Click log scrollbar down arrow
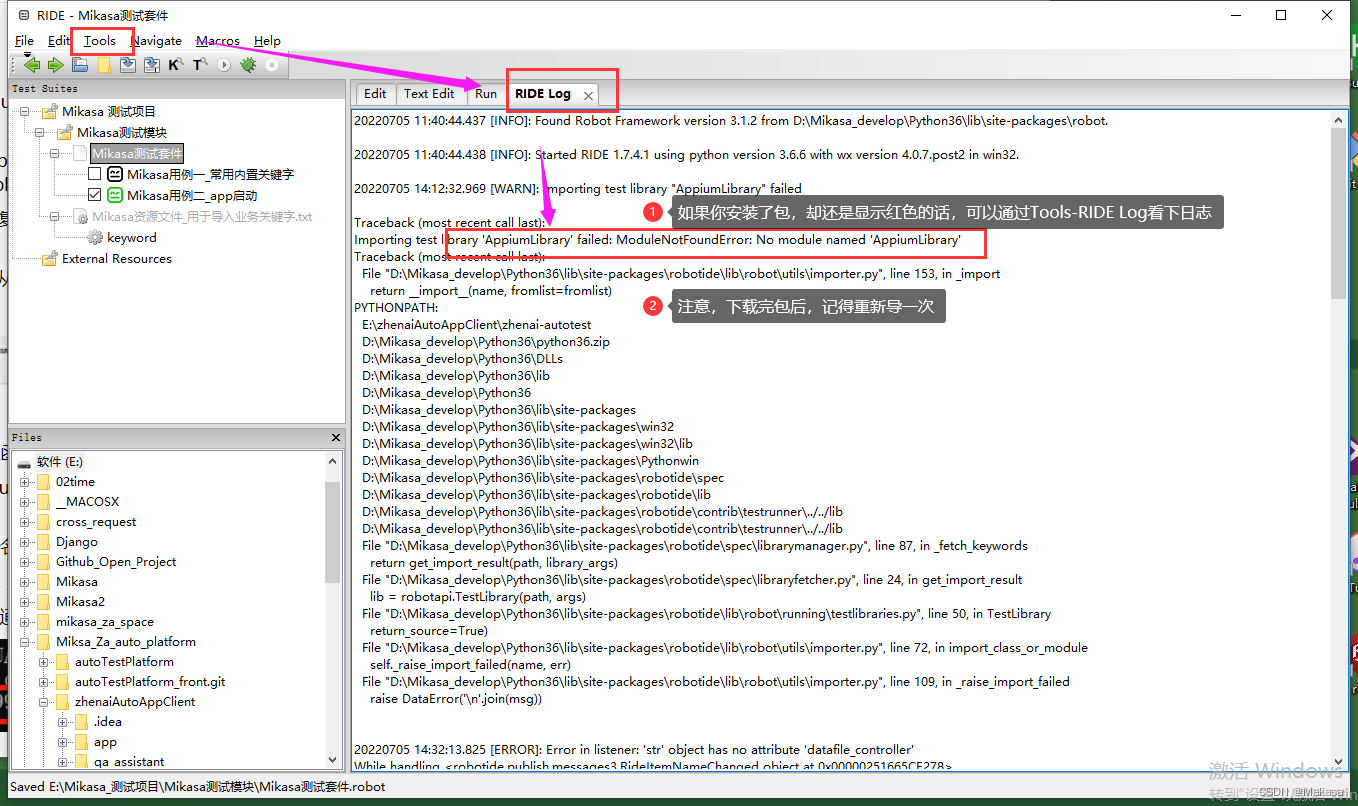The width and height of the screenshot is (1358, 806). coord(1340,761)
